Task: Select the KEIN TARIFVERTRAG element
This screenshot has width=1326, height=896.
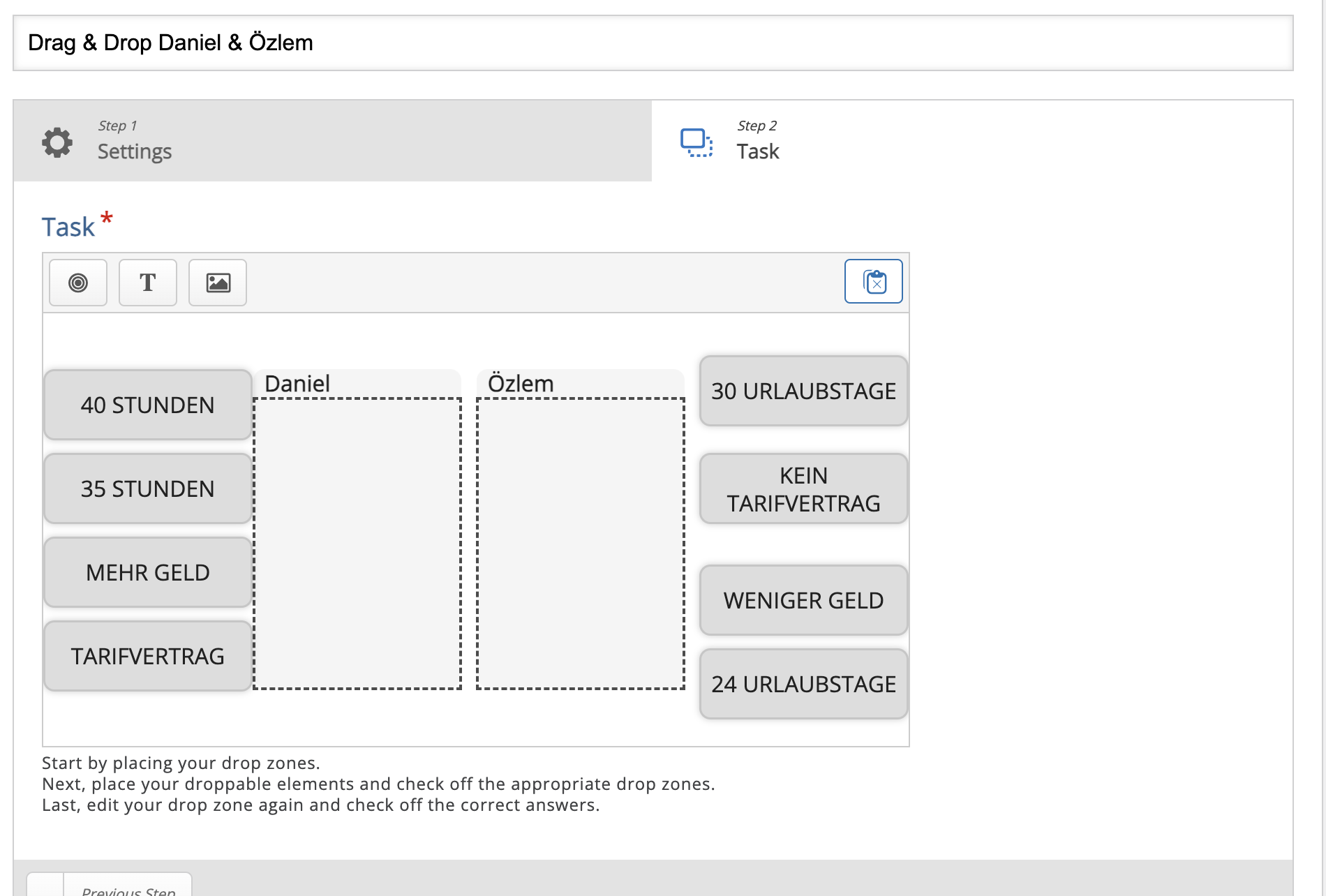Action: pyautogui.click(x=803, y=488)
